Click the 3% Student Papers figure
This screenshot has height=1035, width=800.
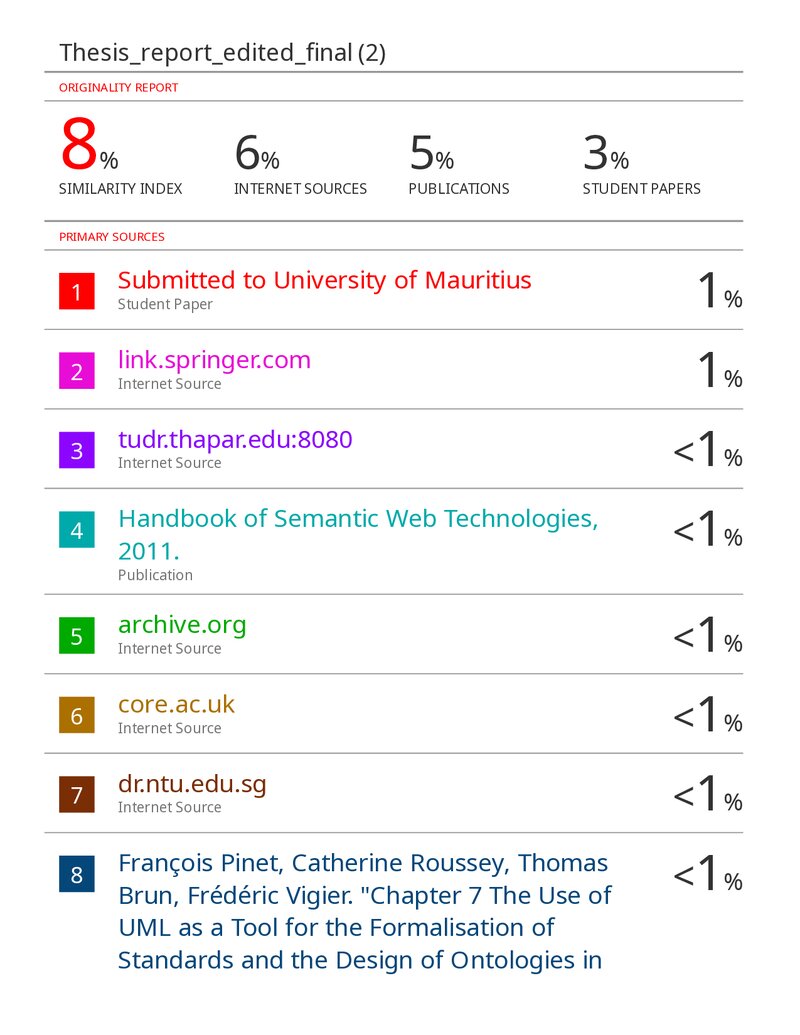606,152
